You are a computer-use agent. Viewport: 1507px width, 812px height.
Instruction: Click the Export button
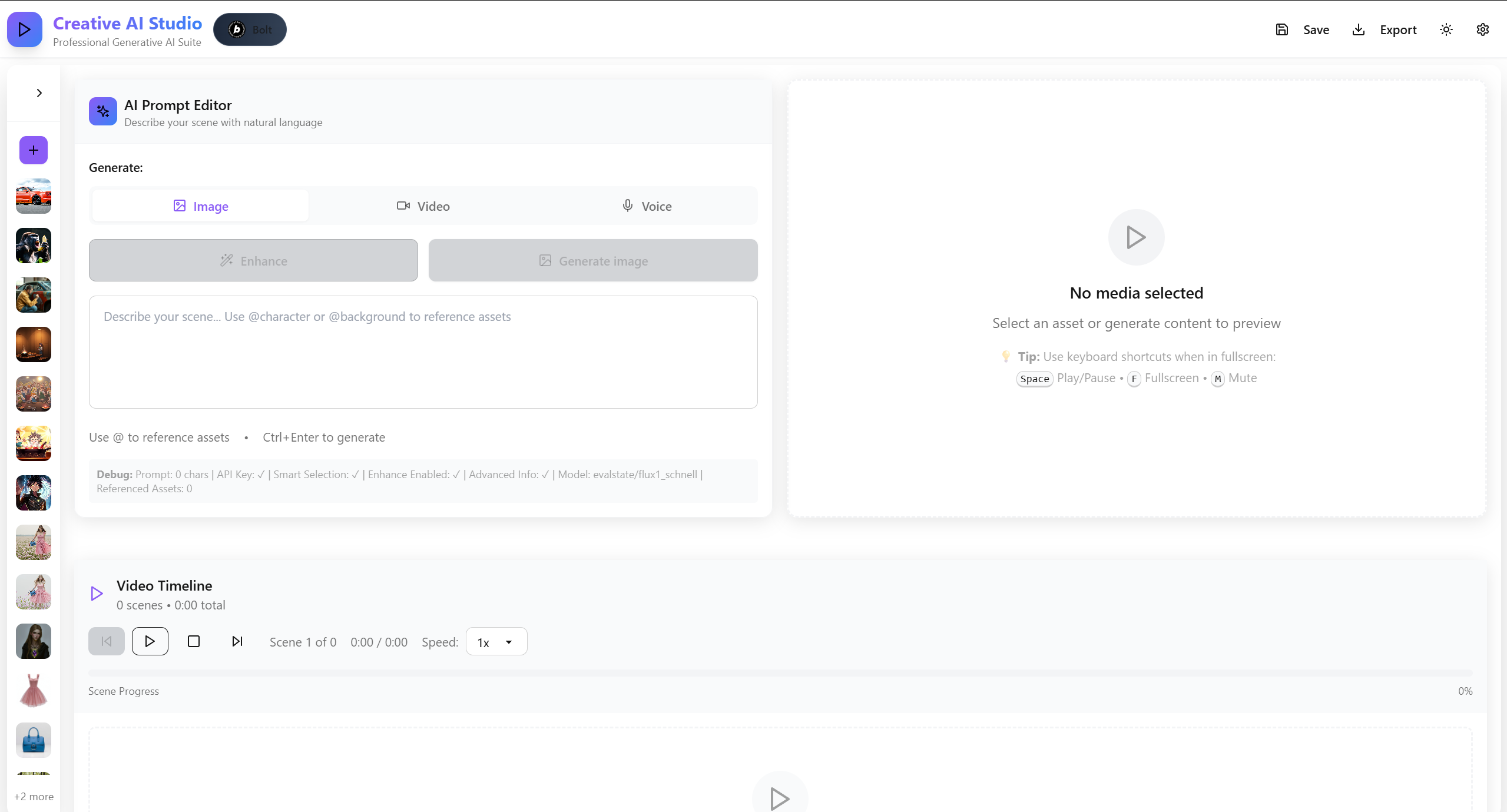(1384, 29)
